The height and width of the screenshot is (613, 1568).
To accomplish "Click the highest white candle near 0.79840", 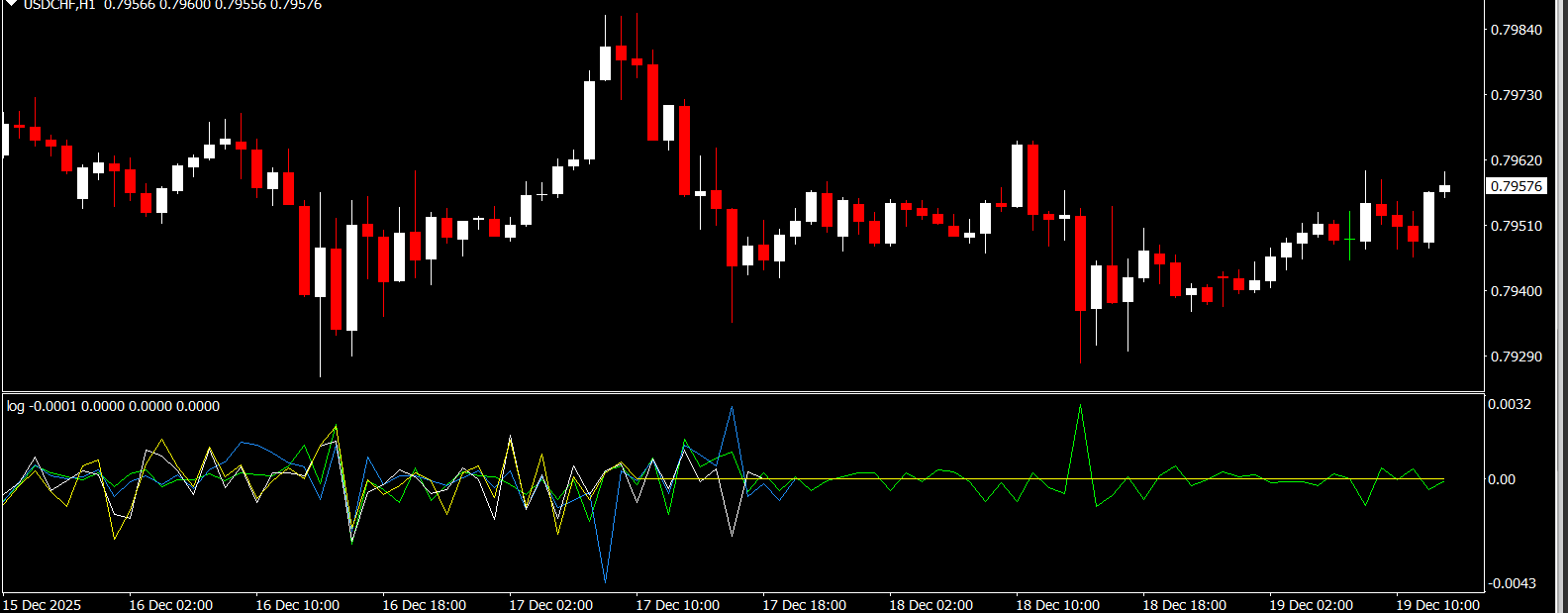I will (x=605, y=62).
